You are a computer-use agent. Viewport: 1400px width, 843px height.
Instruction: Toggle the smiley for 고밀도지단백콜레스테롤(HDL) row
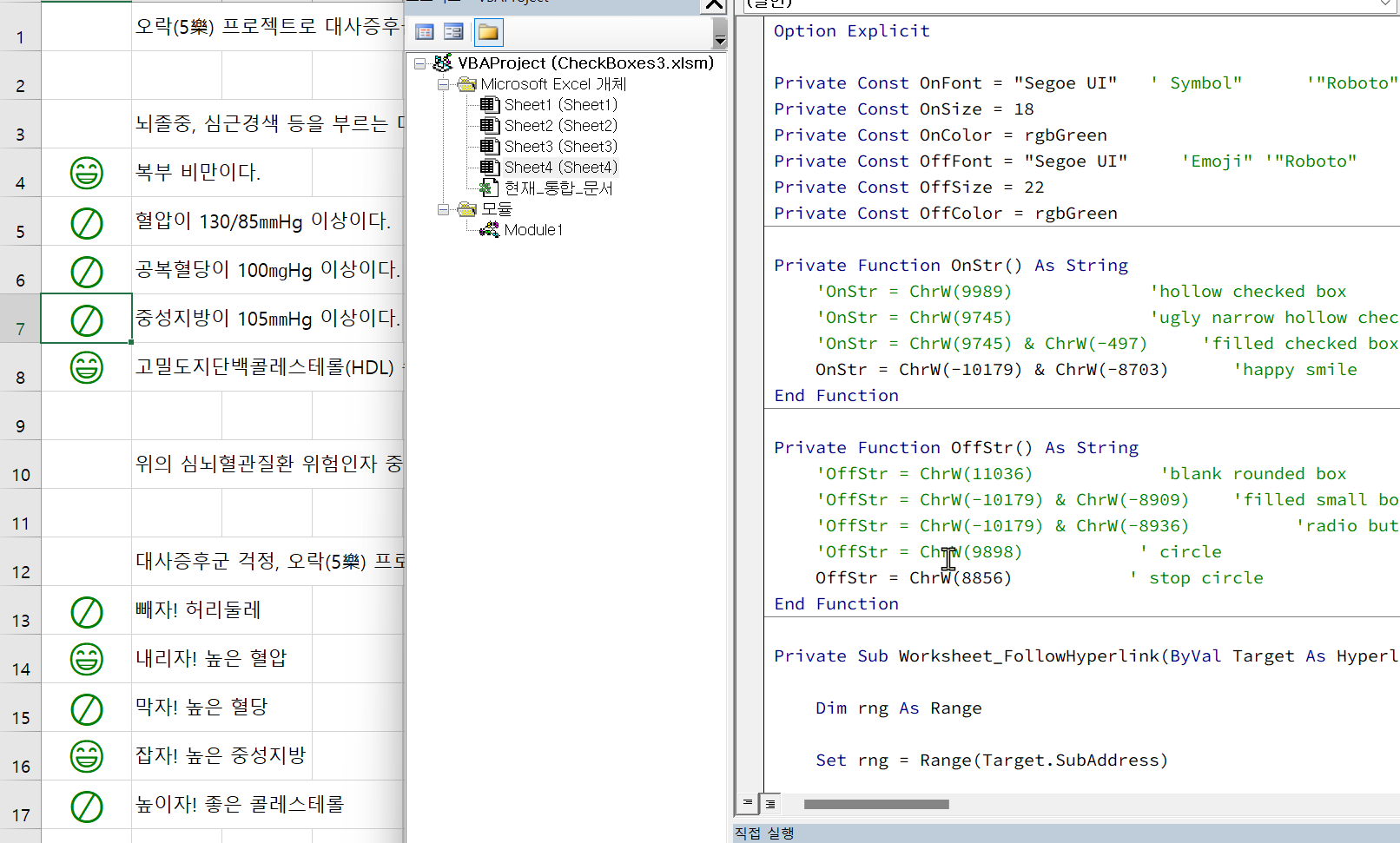pyautogui.click(x=86, y=367)
